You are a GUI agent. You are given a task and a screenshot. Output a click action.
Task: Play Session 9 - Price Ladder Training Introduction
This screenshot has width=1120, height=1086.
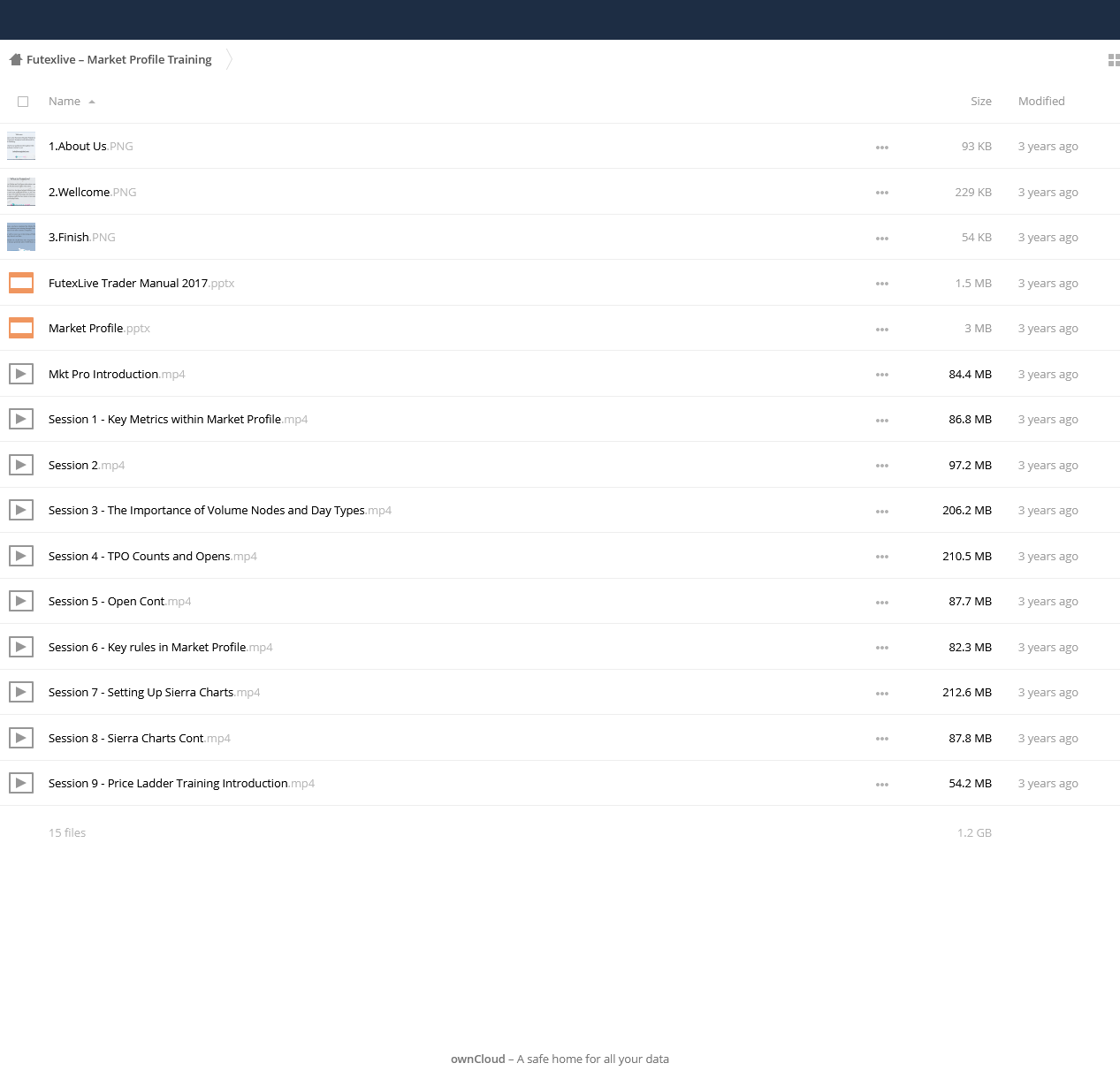click(182, 784)
